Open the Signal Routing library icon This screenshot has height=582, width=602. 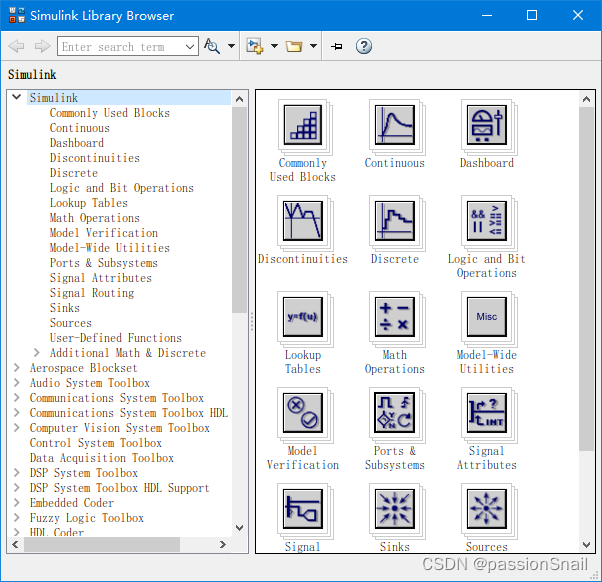click(x=303, y=509)
